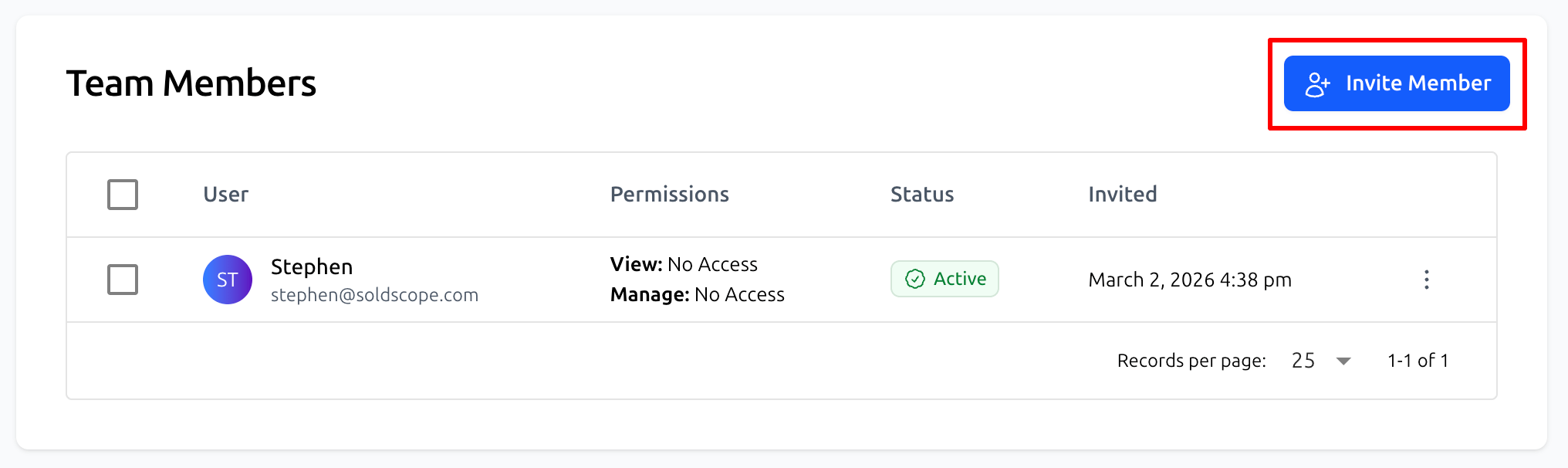Click the Invited column header

[x=1122, y=195]
